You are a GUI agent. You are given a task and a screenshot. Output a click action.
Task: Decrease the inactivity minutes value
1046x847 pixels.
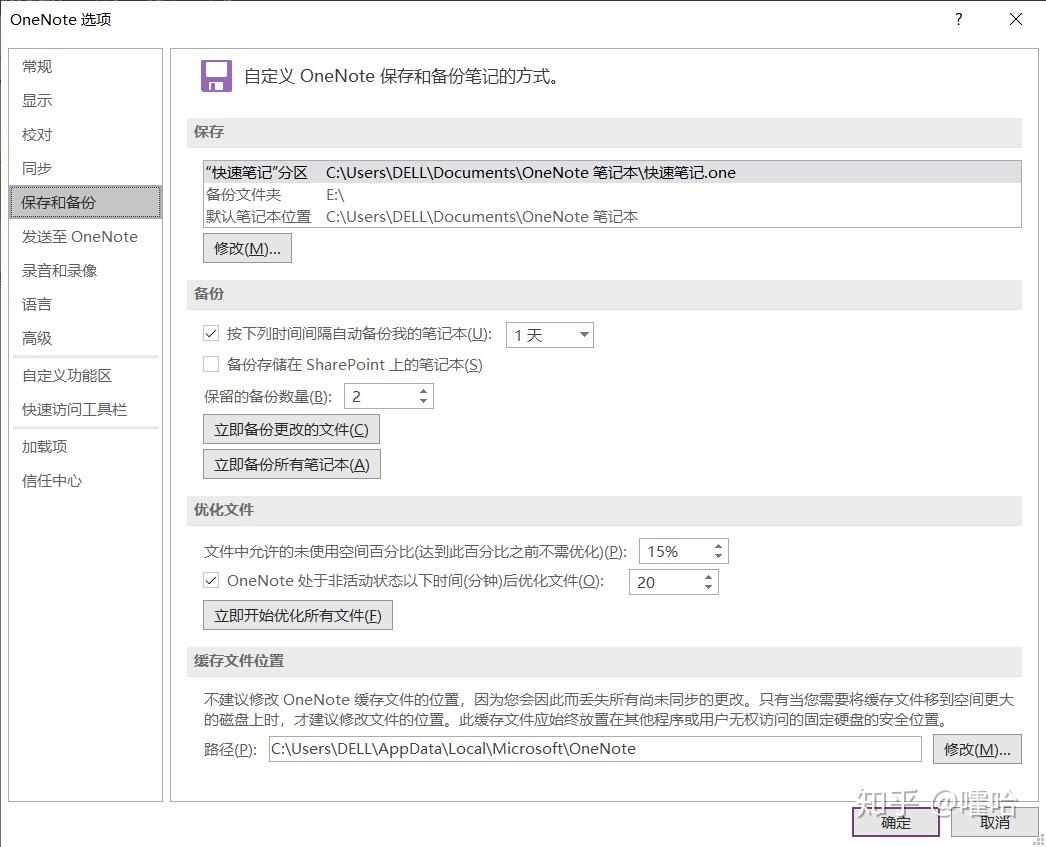[708, 588]
